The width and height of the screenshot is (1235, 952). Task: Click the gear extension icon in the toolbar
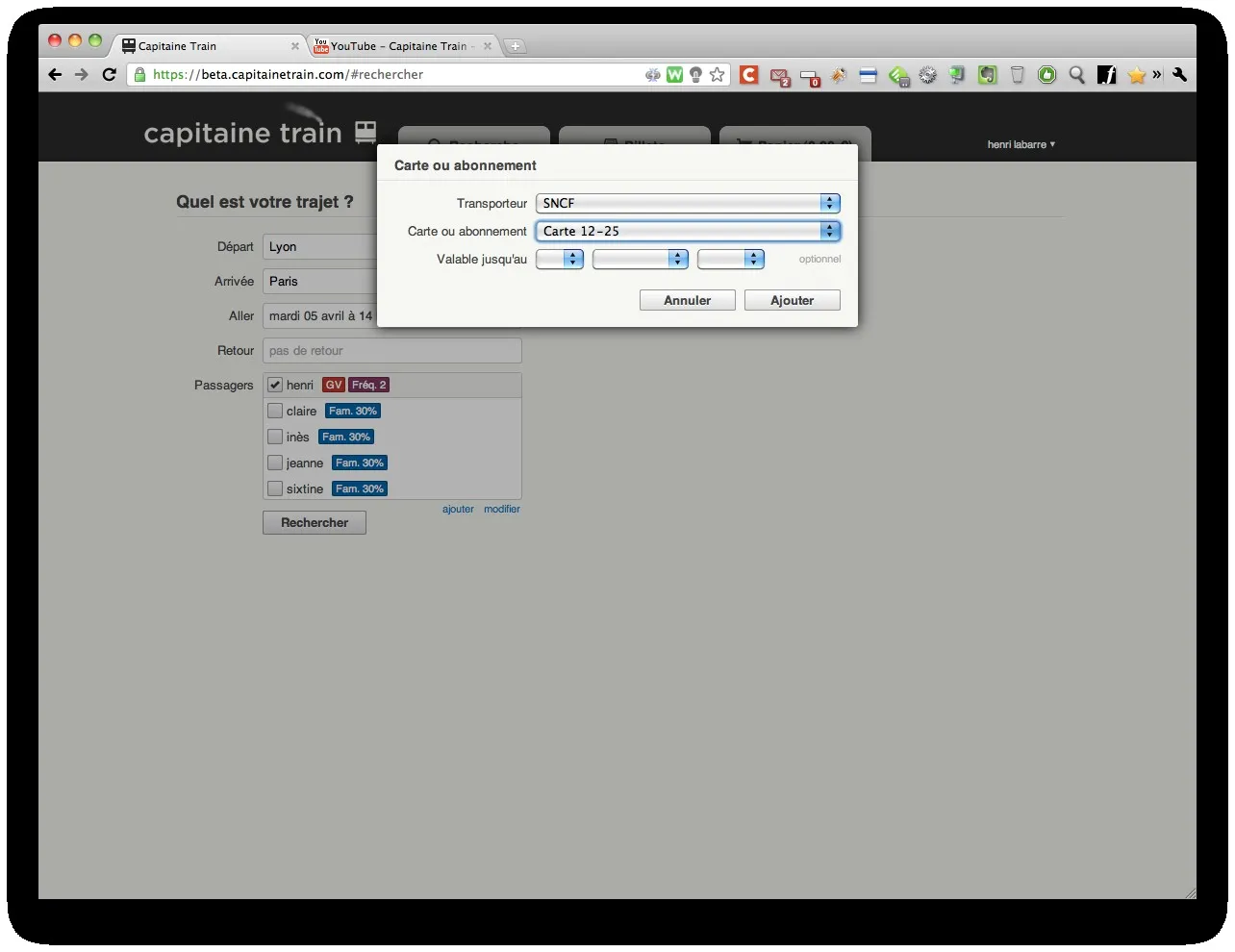point(928,75)
